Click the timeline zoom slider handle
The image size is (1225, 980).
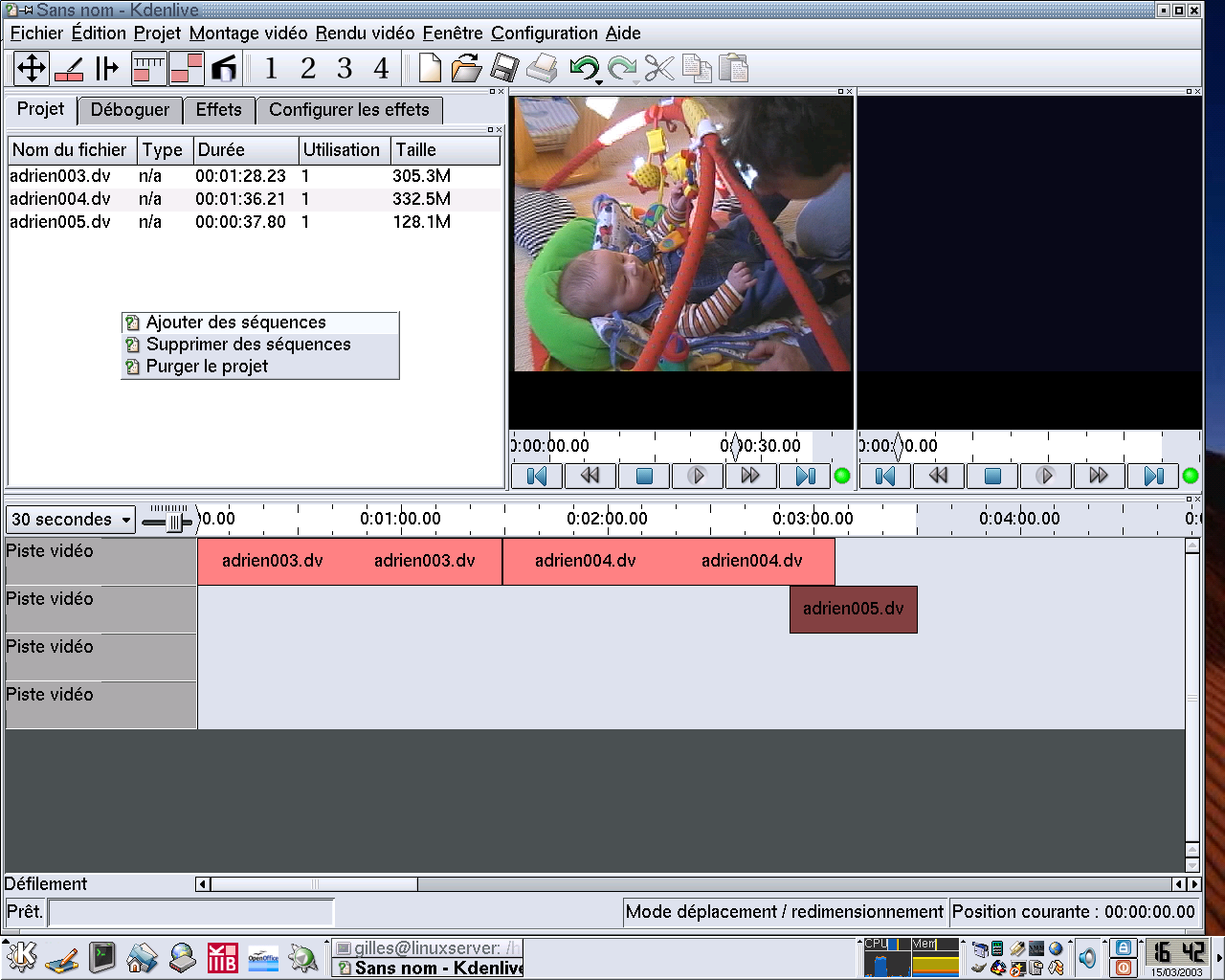point(175,522)
